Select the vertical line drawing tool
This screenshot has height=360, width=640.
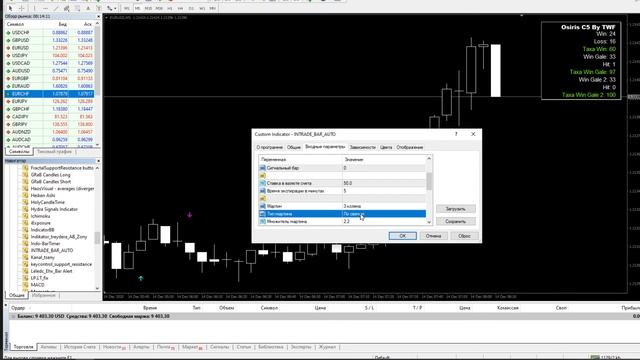point(34,8)
